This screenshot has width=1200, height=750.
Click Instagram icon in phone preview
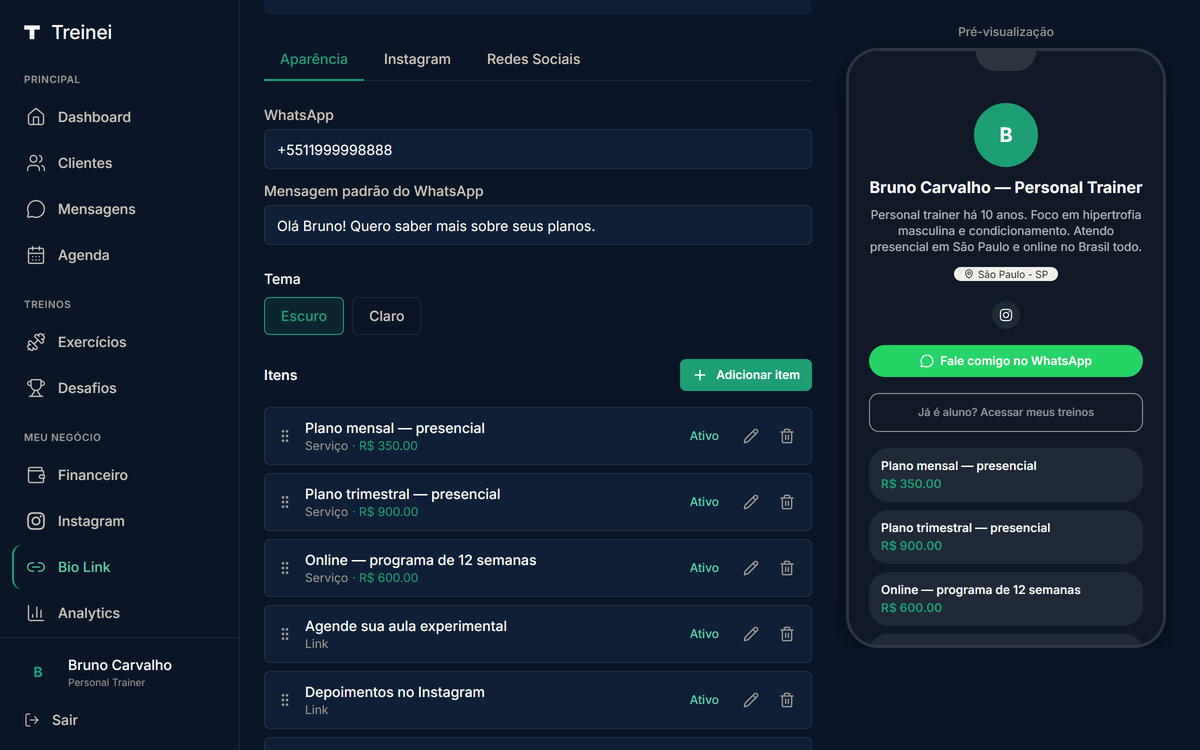point(1006,315)
